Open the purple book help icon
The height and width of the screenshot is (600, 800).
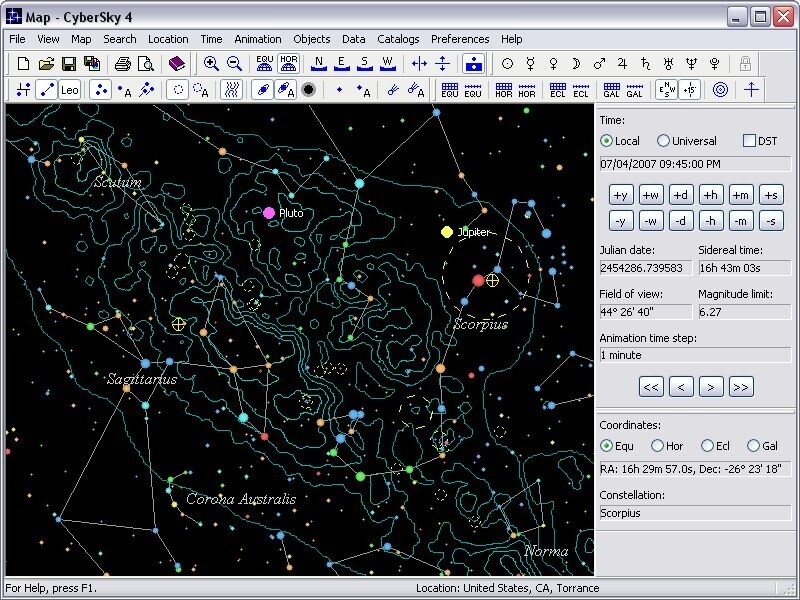pyautogui.click(x=177, y=64)
